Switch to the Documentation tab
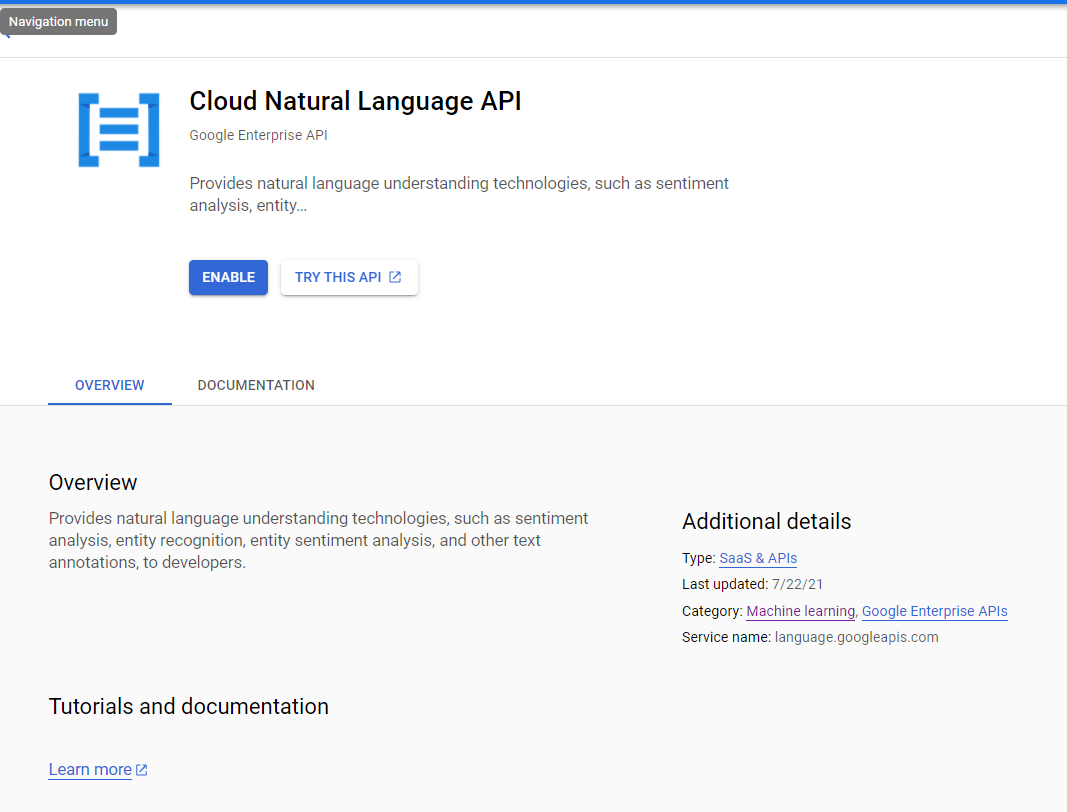This screenshot has height=812, width=1067. (x=256, y=385)
